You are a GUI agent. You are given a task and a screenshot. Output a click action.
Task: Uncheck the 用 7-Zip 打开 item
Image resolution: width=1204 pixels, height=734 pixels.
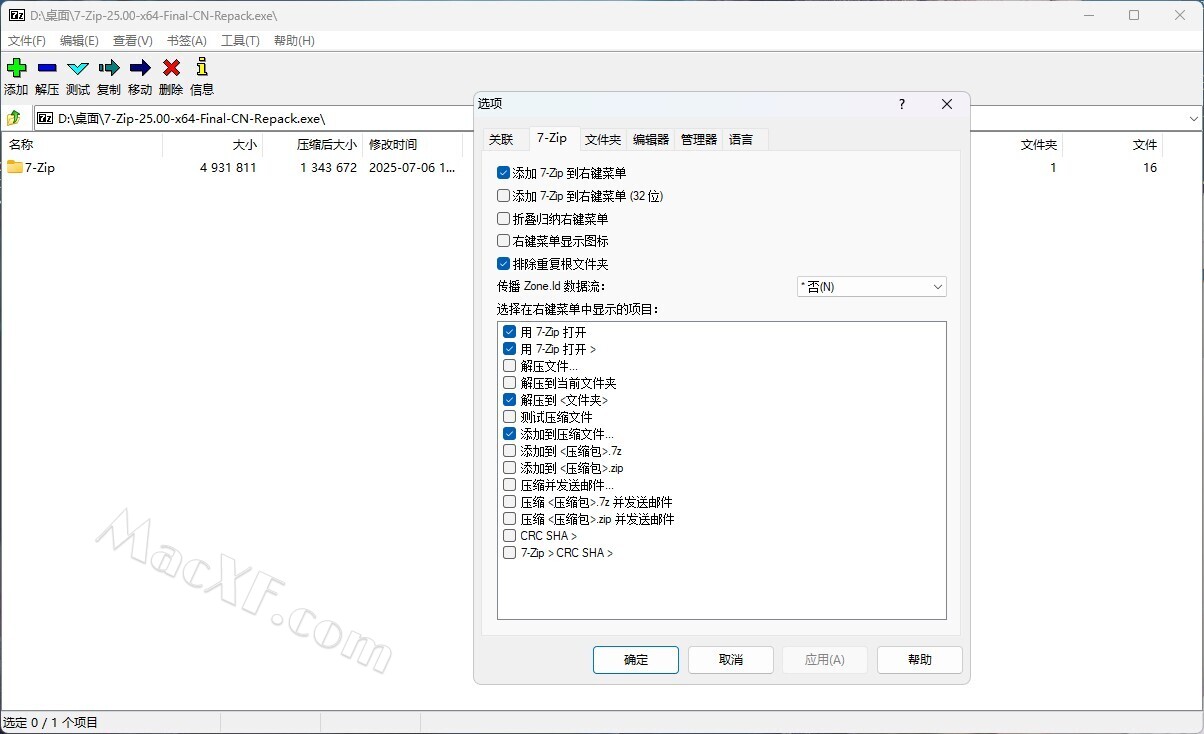coord(510,332)
